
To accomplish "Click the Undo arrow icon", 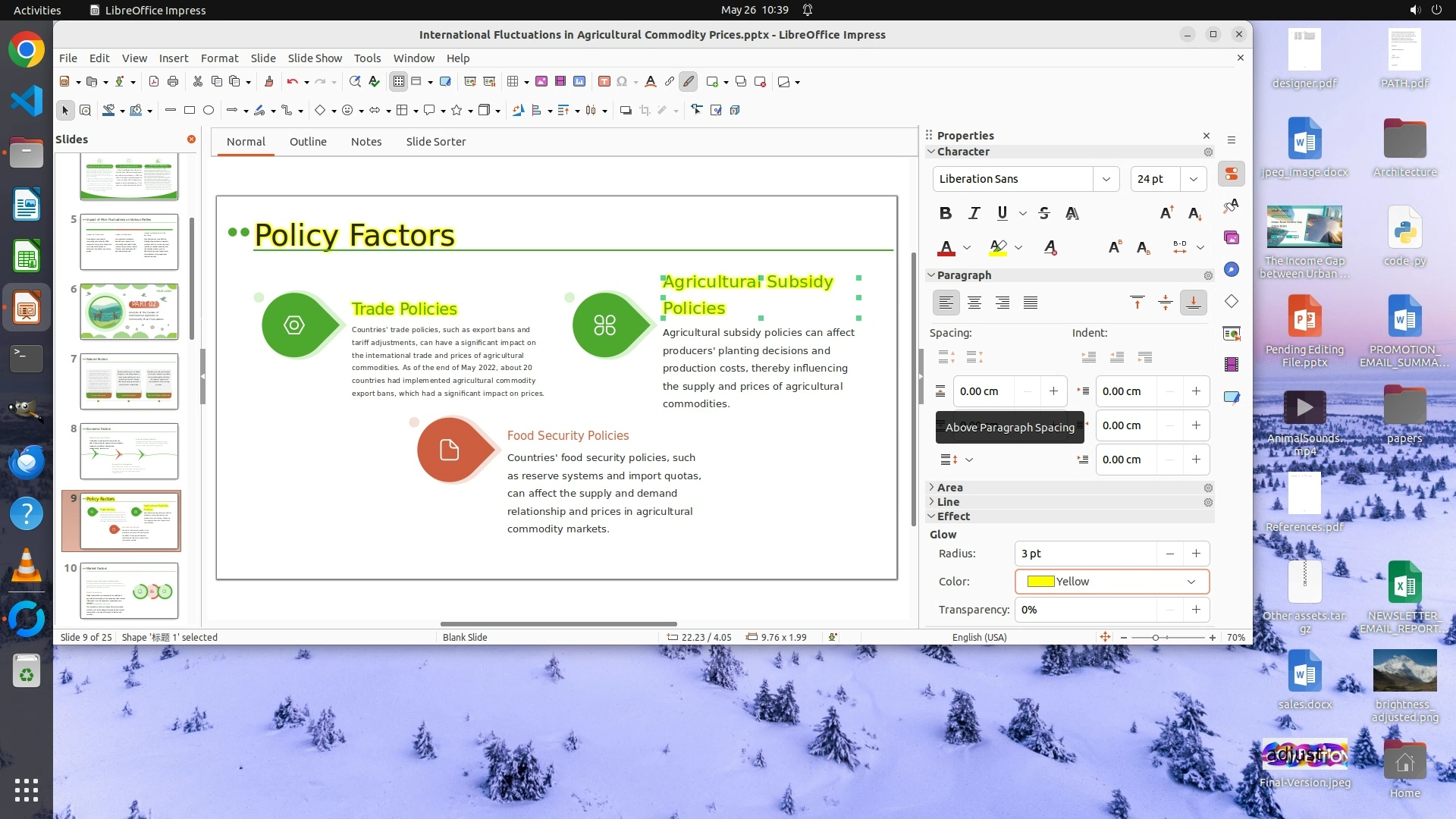I will pos(292,81).
